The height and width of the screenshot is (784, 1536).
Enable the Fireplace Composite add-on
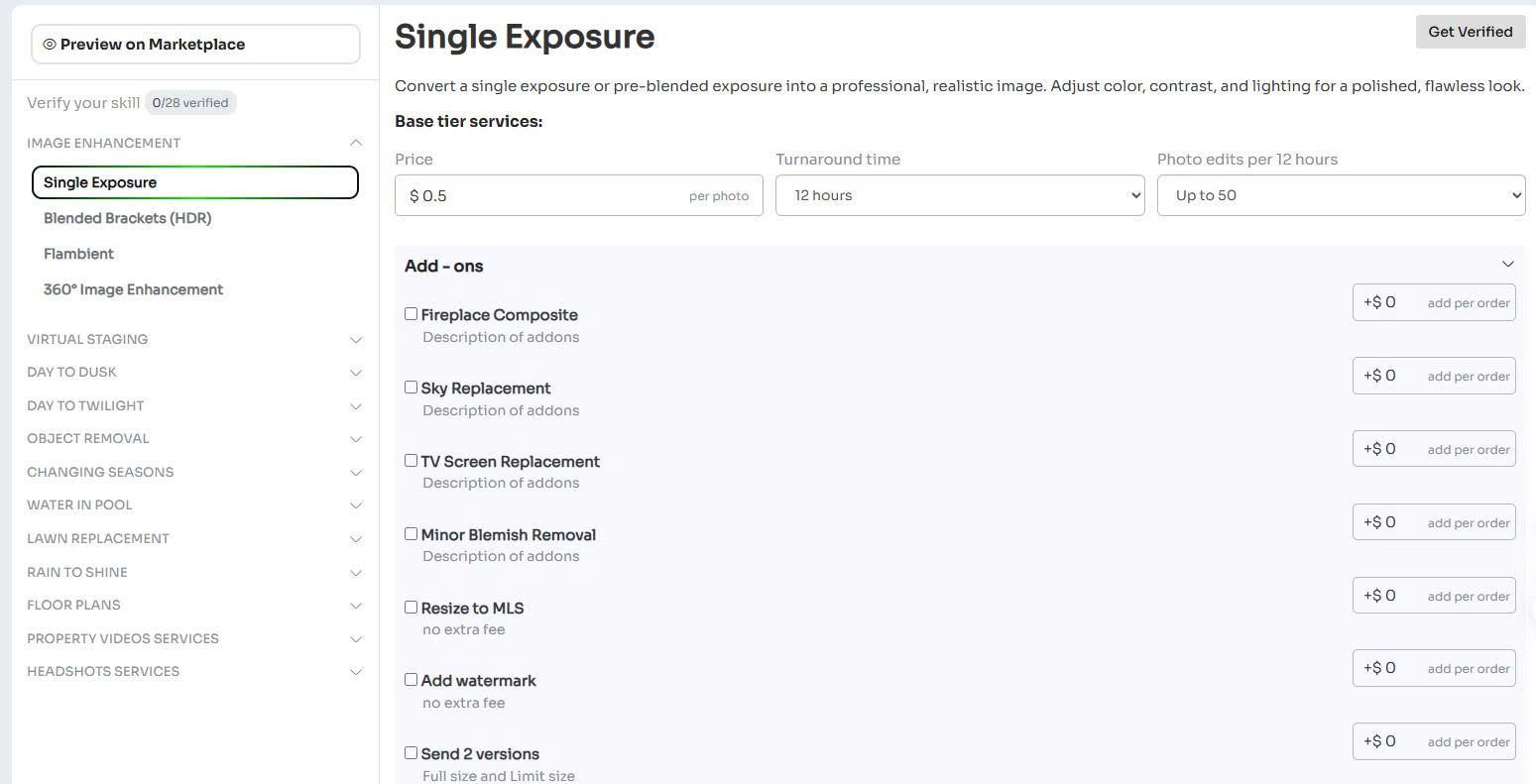(x=411, y=313)
